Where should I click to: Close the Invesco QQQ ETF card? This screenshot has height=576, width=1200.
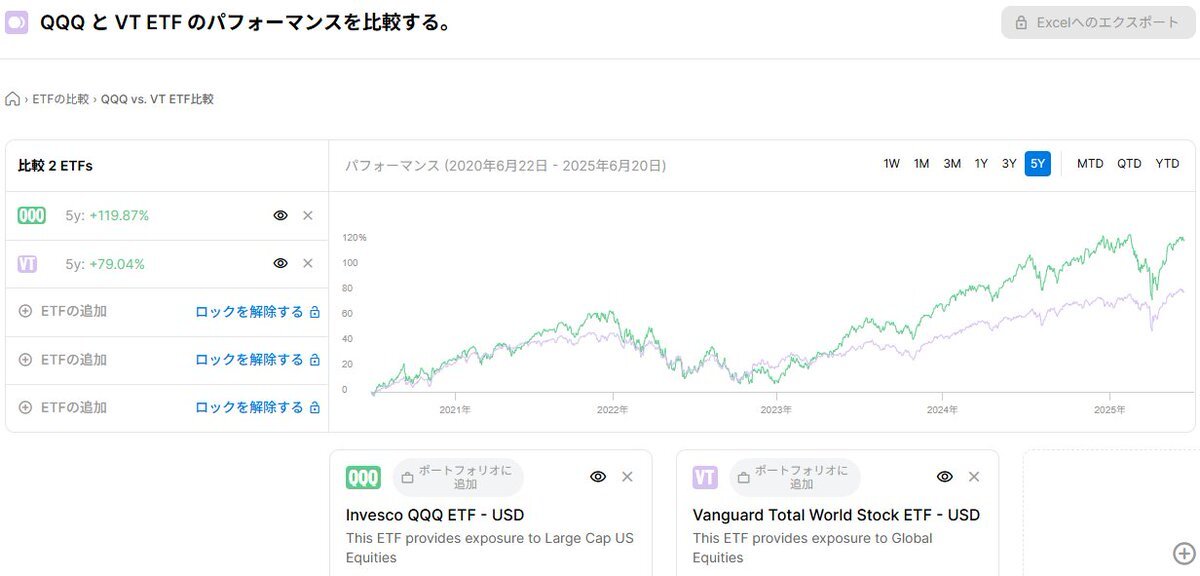[x=627, y=477]
